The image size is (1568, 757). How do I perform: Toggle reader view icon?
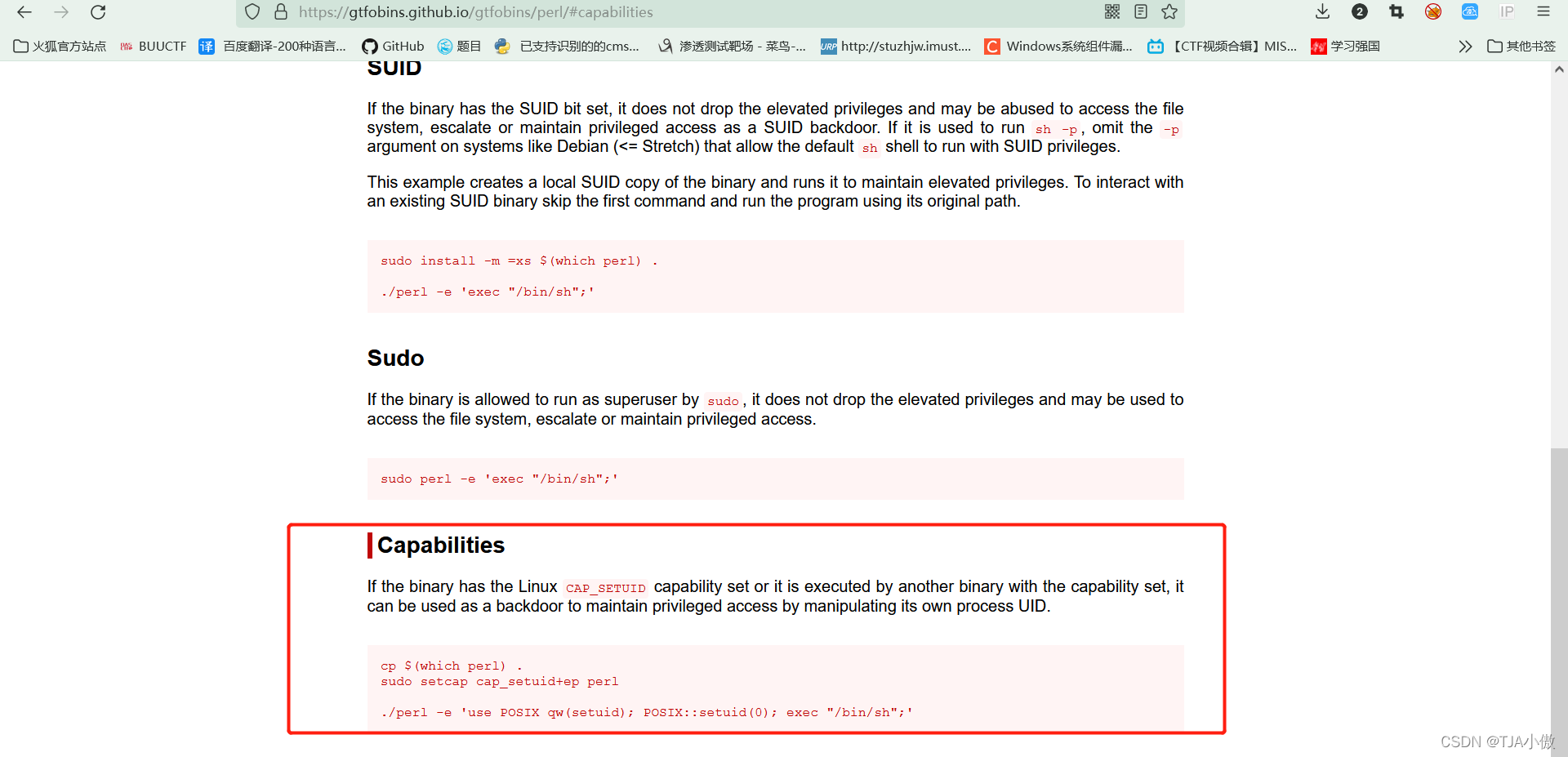pos(1141,11)
